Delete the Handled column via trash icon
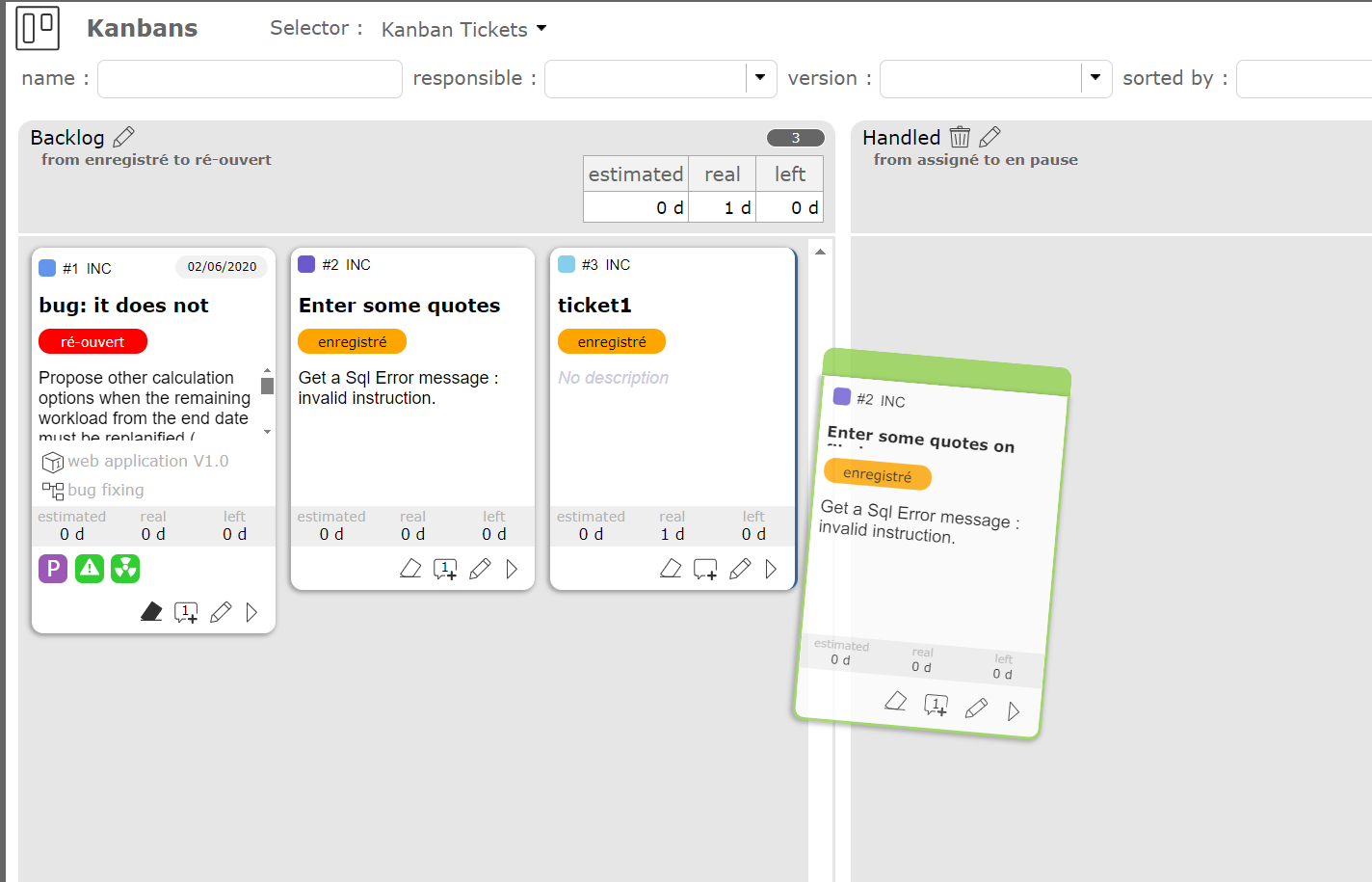This screenshot has height=882, width=1372. 960,137
